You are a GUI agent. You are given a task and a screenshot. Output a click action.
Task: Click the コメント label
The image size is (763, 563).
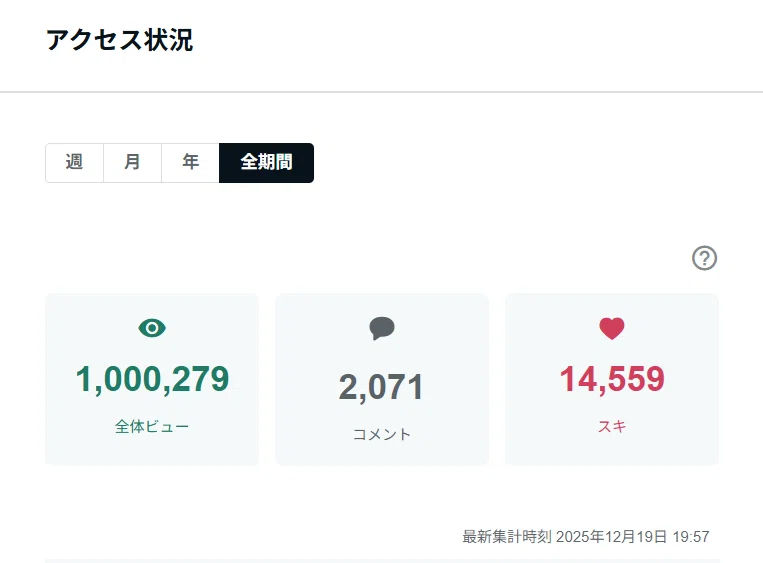tap(382, 434)
